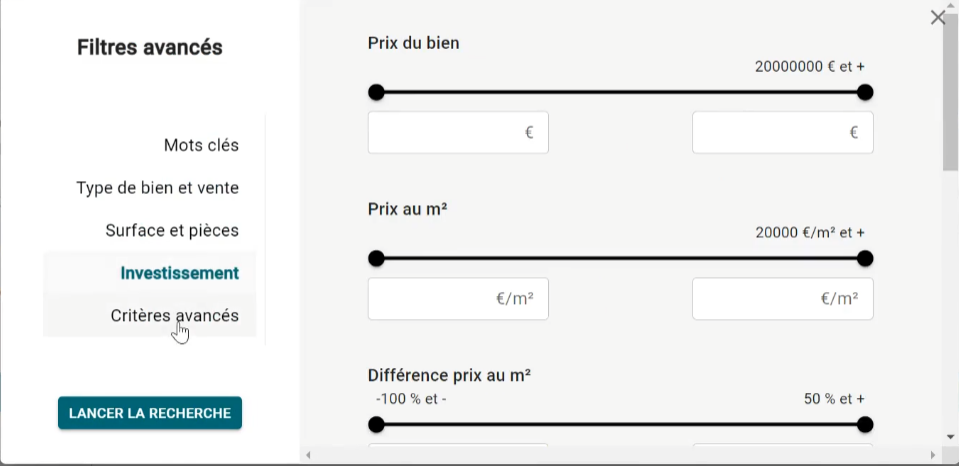Click the vertical scrollbar thumb

(950, 105)
